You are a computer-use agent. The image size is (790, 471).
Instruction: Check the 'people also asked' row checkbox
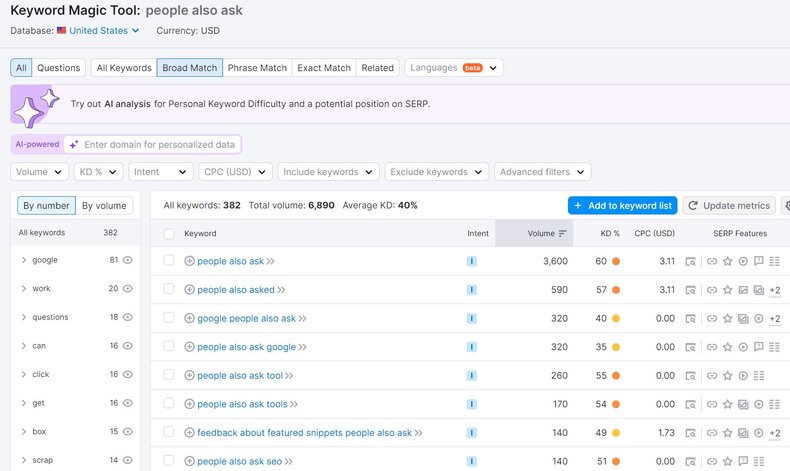click(169, 289)
